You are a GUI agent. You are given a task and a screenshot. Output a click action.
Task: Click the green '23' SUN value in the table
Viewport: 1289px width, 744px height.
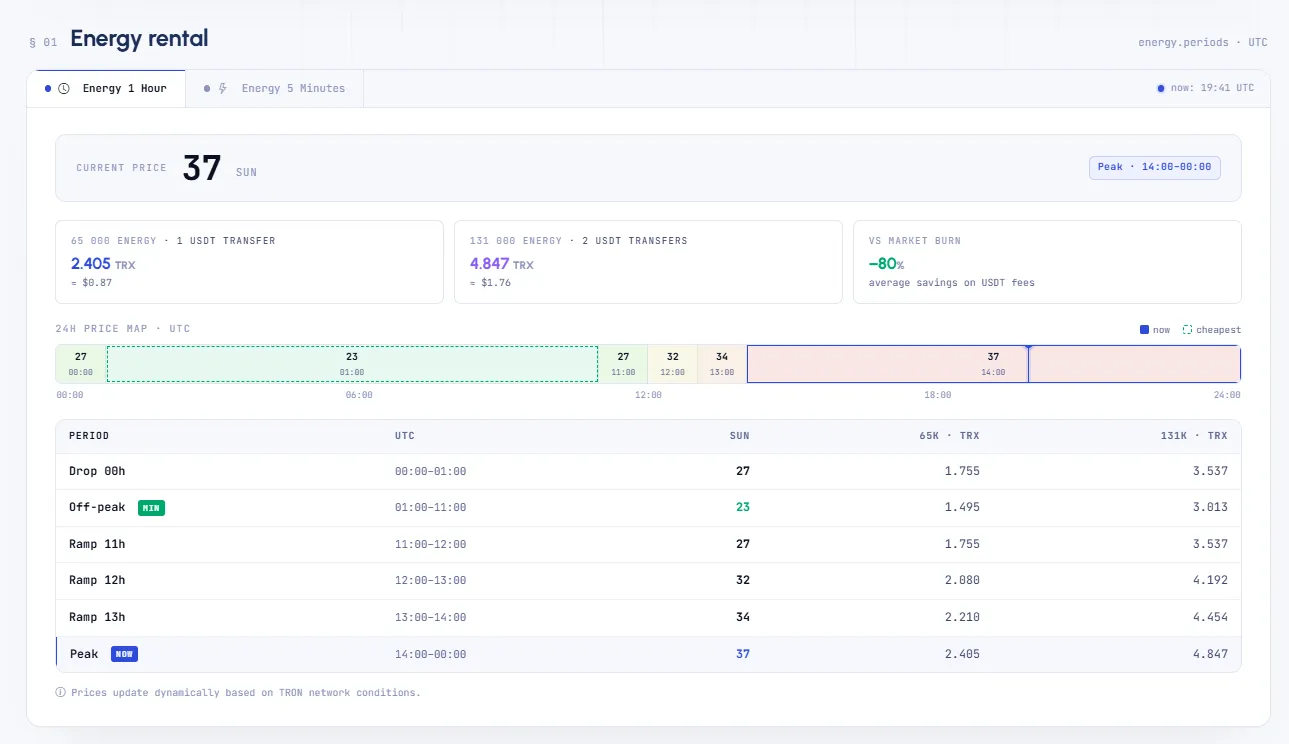pos(743,508)
